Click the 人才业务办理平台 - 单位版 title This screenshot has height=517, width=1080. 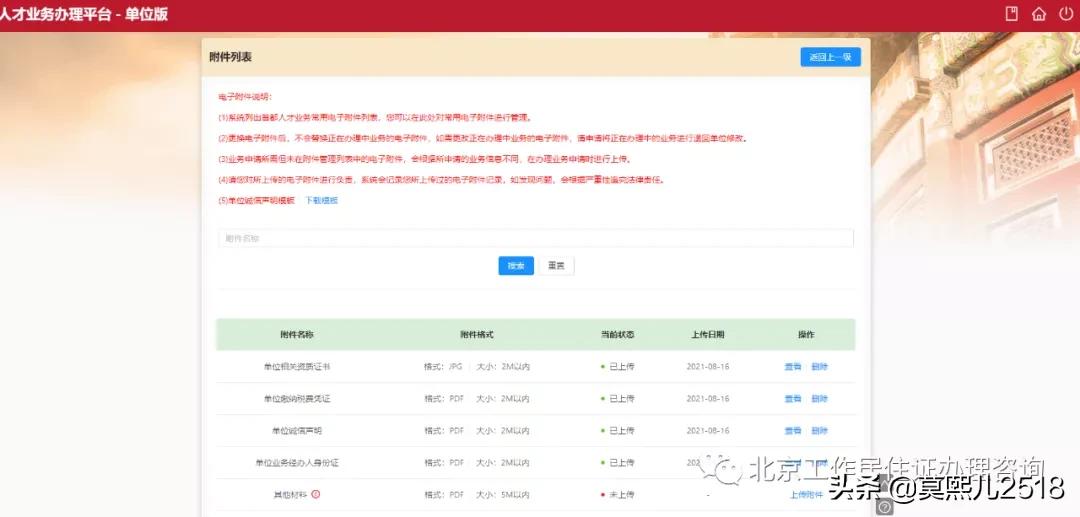83,14
